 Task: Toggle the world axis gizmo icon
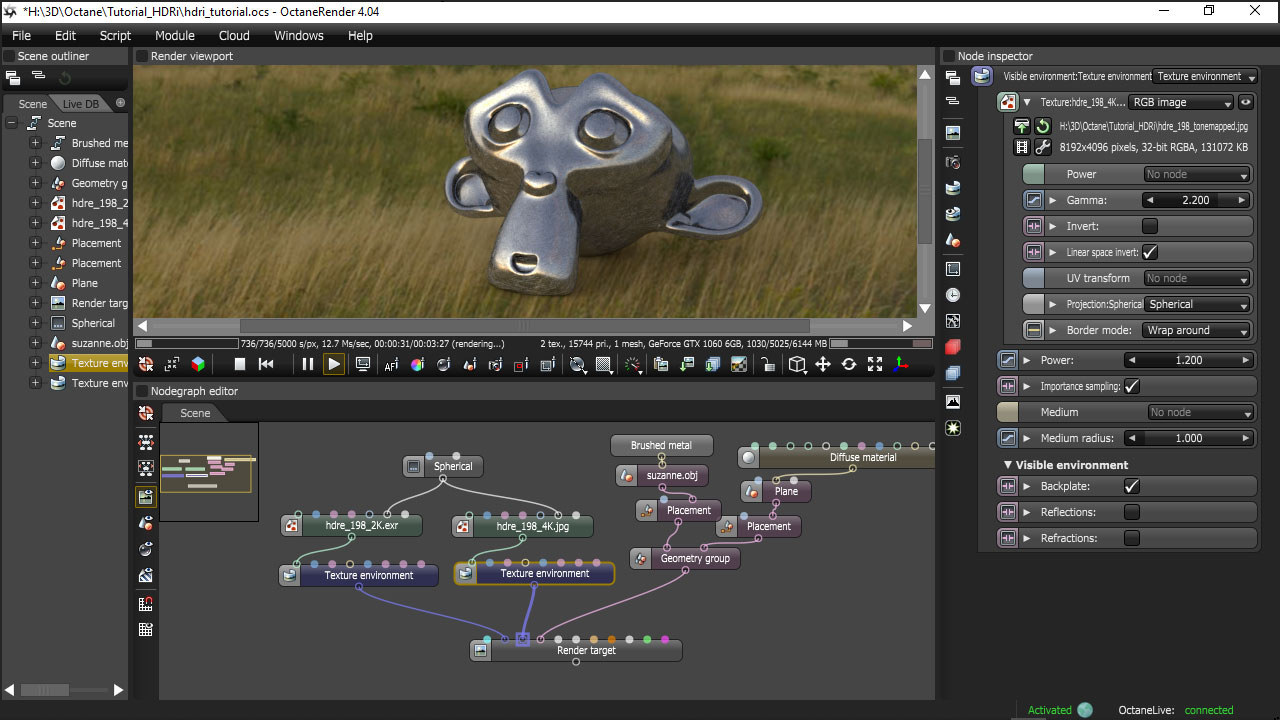point(901,365)
